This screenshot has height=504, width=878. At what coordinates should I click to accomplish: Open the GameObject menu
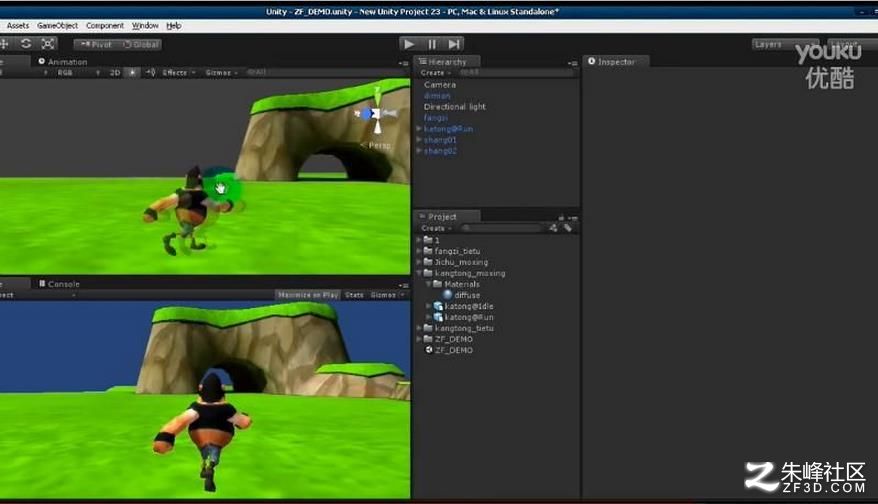[57, 26]
